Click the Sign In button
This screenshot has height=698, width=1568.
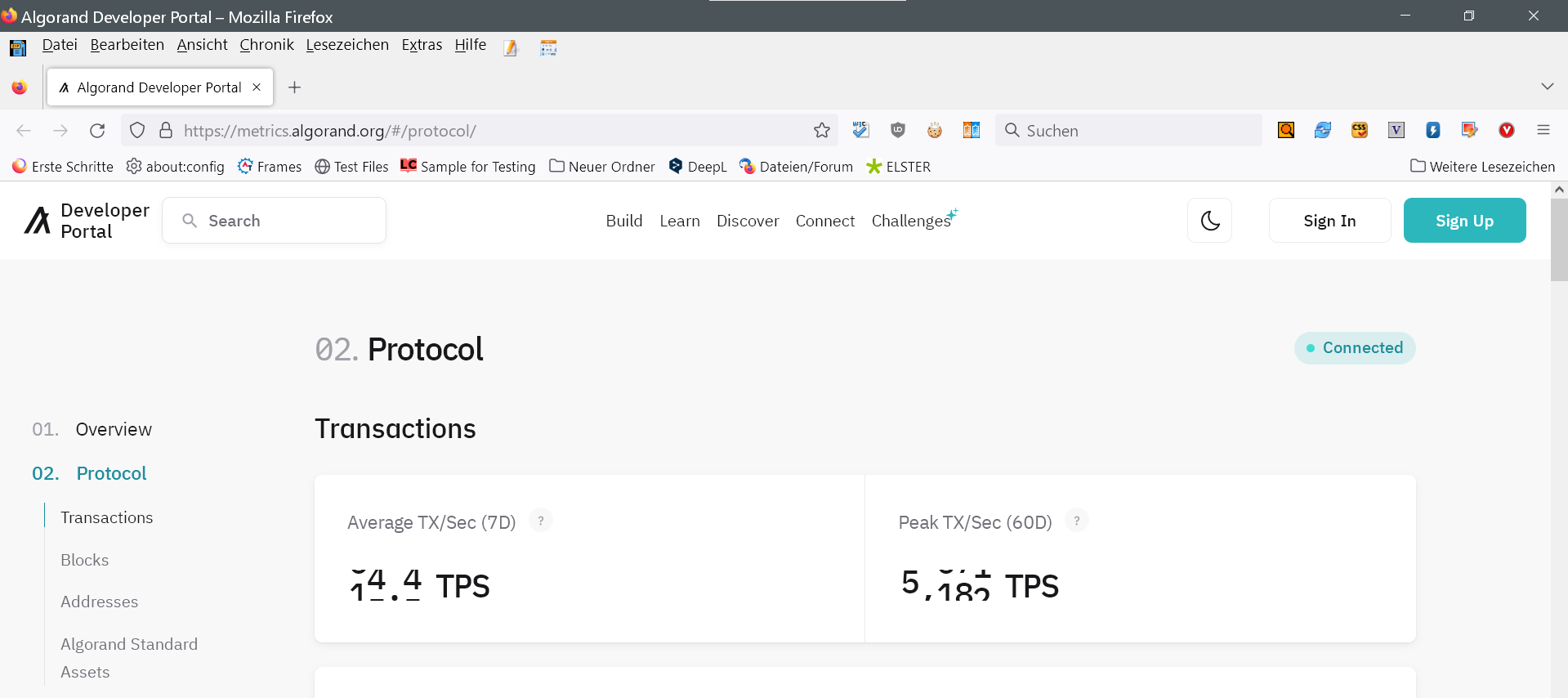1329,221
